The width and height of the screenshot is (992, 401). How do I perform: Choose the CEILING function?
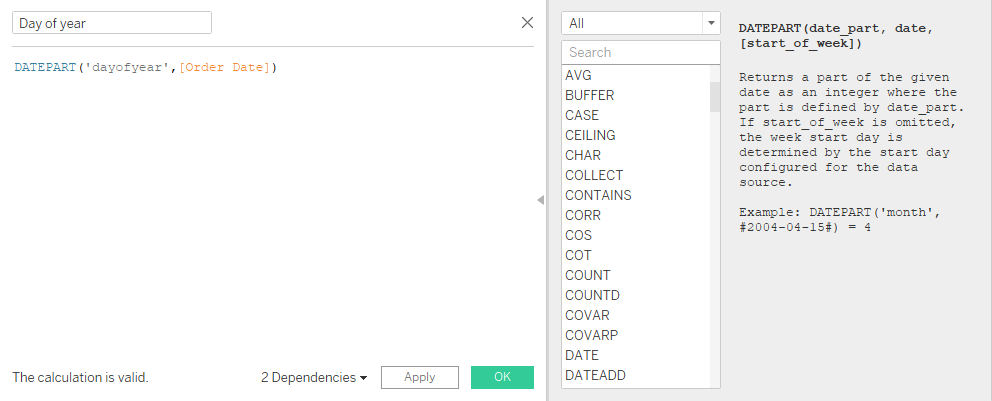(x=590, y=135)
